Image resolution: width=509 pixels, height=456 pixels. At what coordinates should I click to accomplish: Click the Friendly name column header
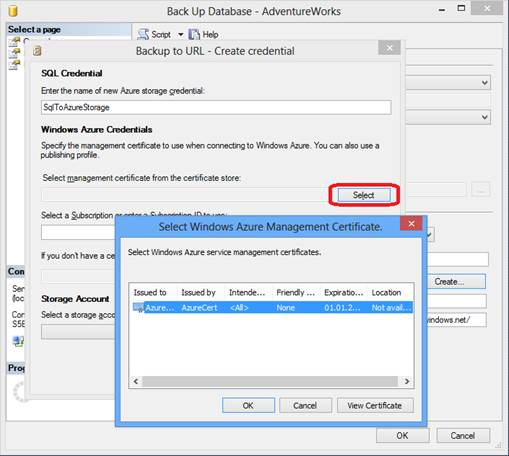coord(295,292)
